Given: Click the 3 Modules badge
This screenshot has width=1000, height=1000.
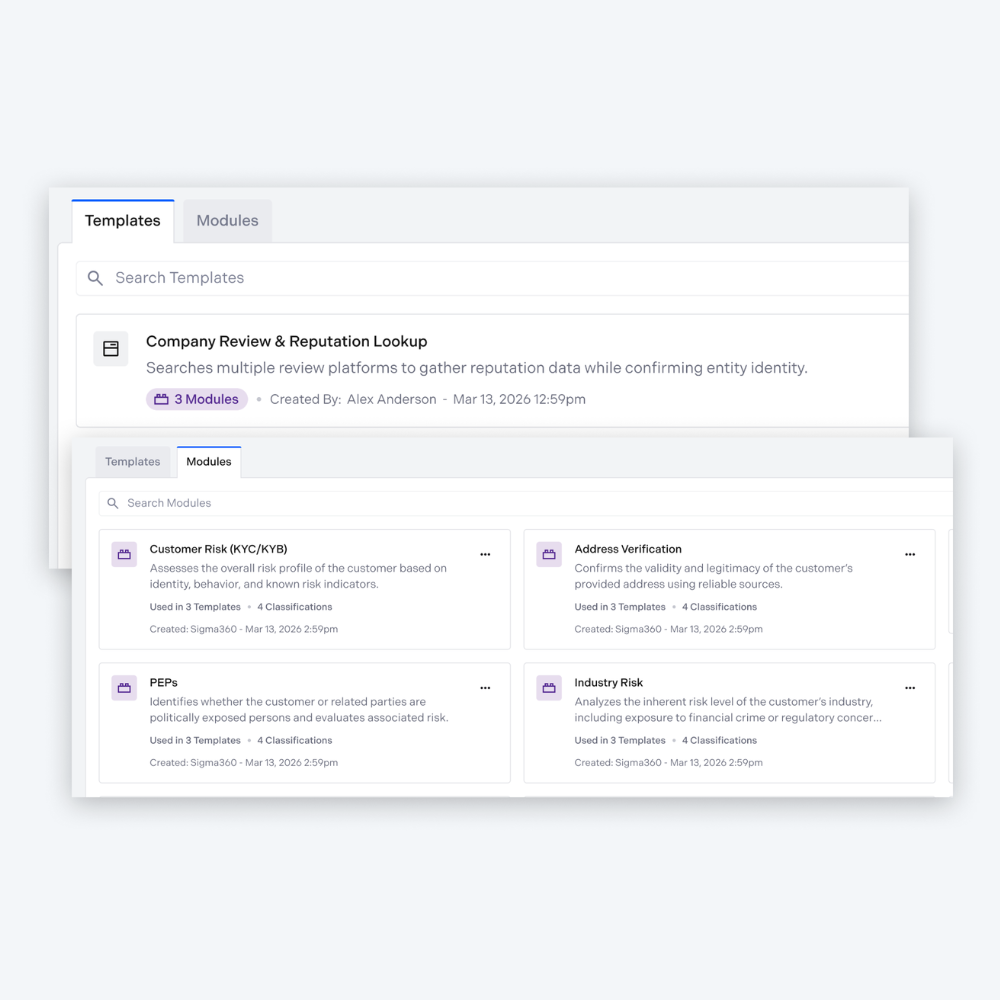Looking at the screenshot, I should coord(196,399).
